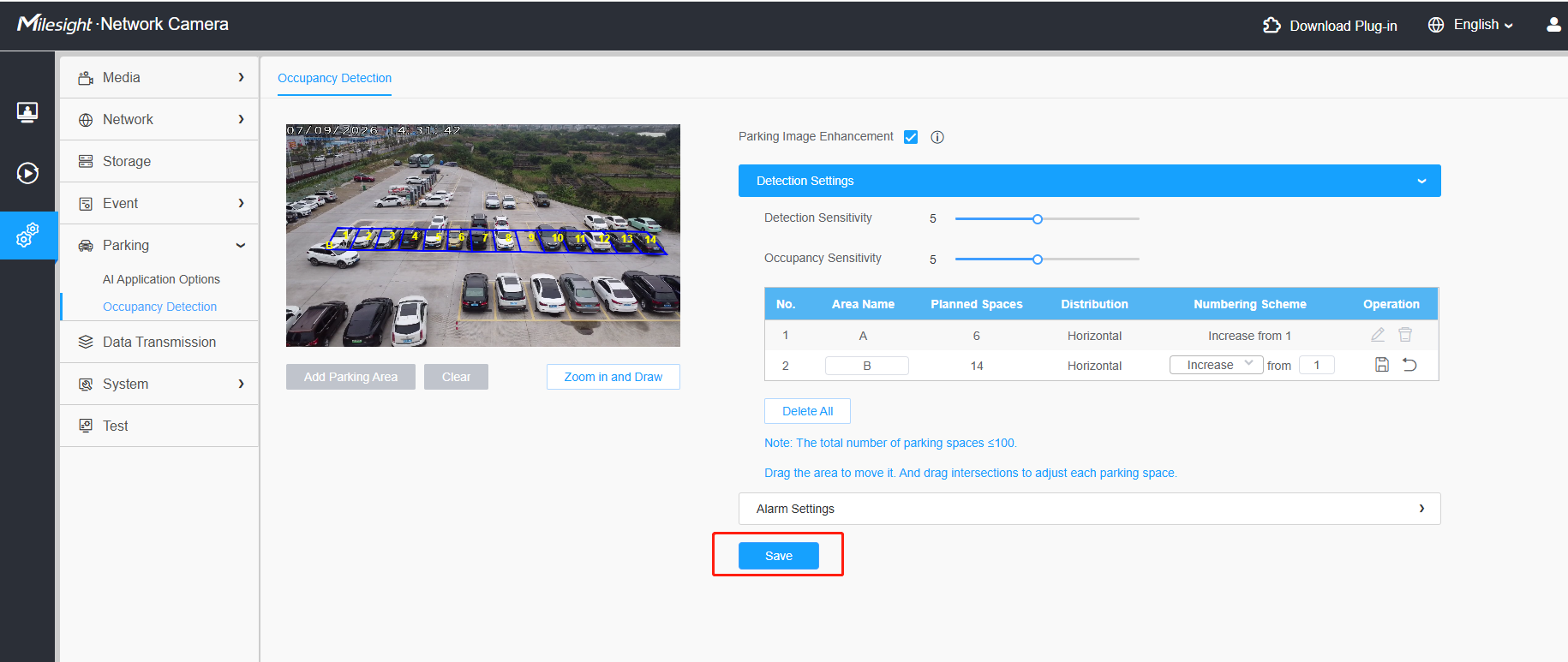The height and width of the screenshot is (662, 1568).
Task: Click the Storage icon in sidebar
Action: (x=86, y=161)
